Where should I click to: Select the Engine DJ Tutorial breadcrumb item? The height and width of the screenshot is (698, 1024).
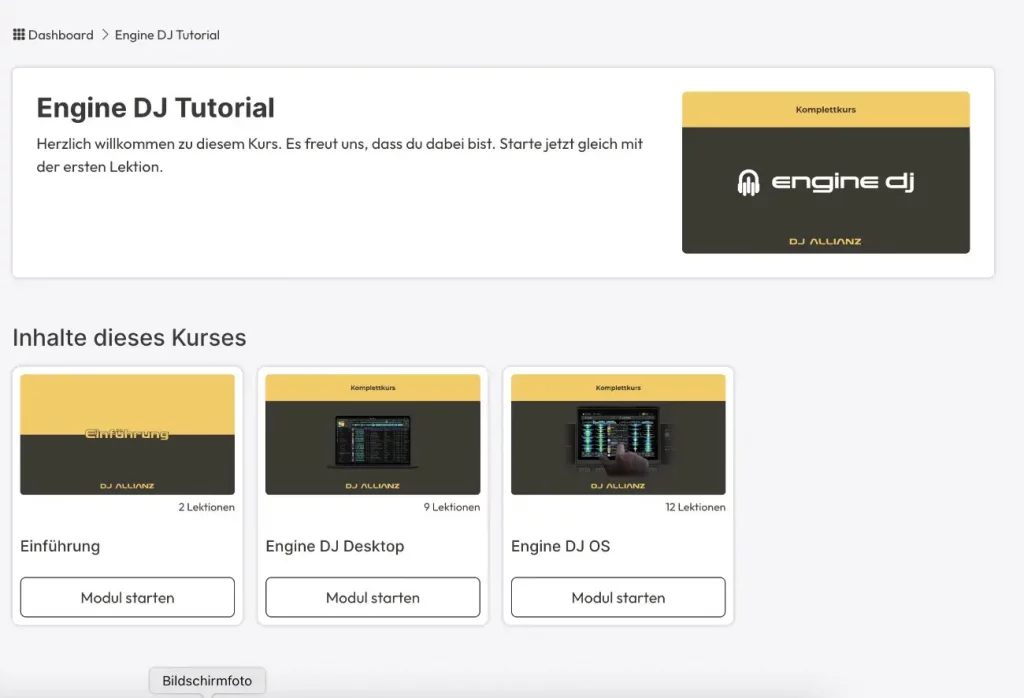(x=167, y=35)
